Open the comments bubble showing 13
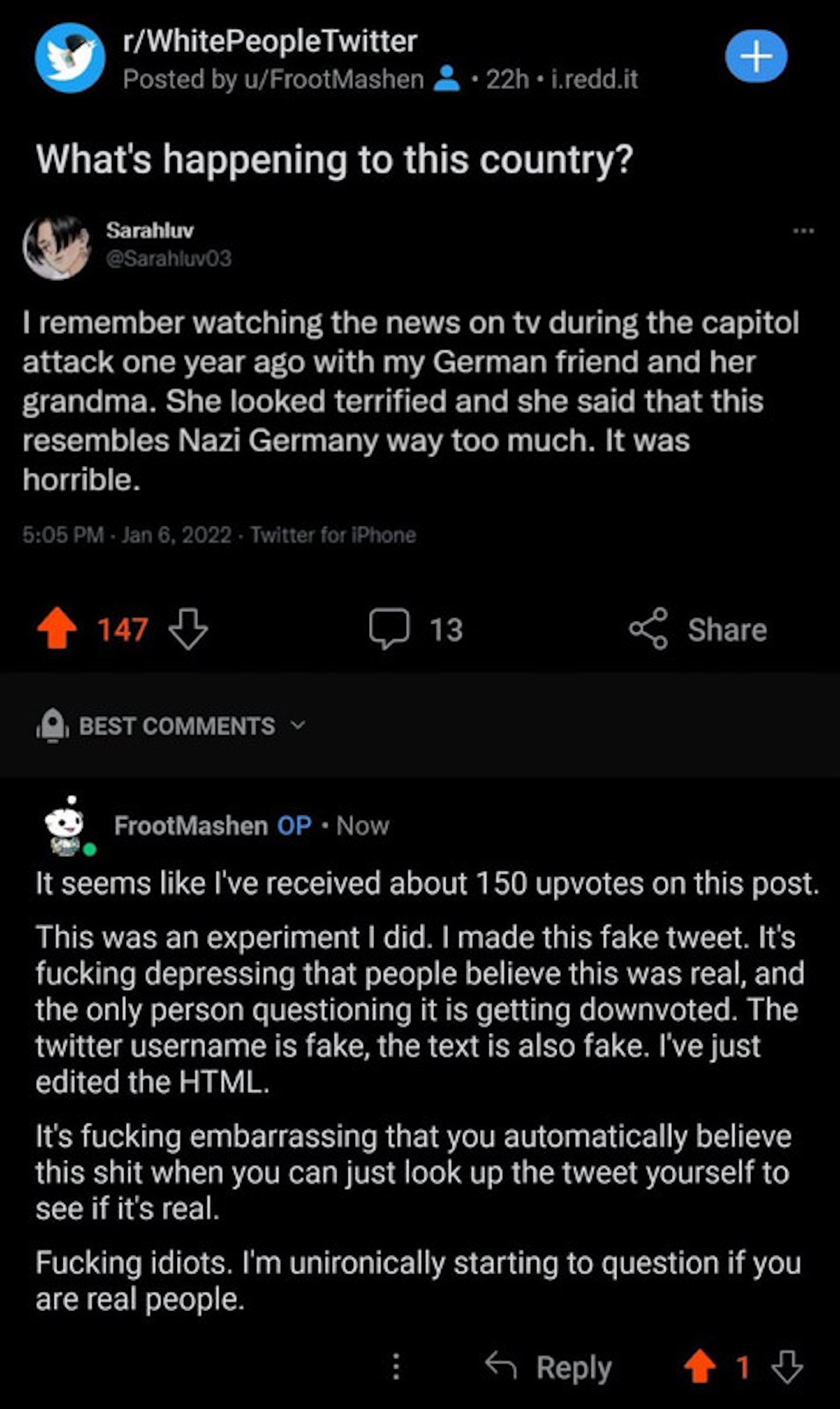Image resolution: width=840 pixels, height=1409 pixels. (389, 628)
